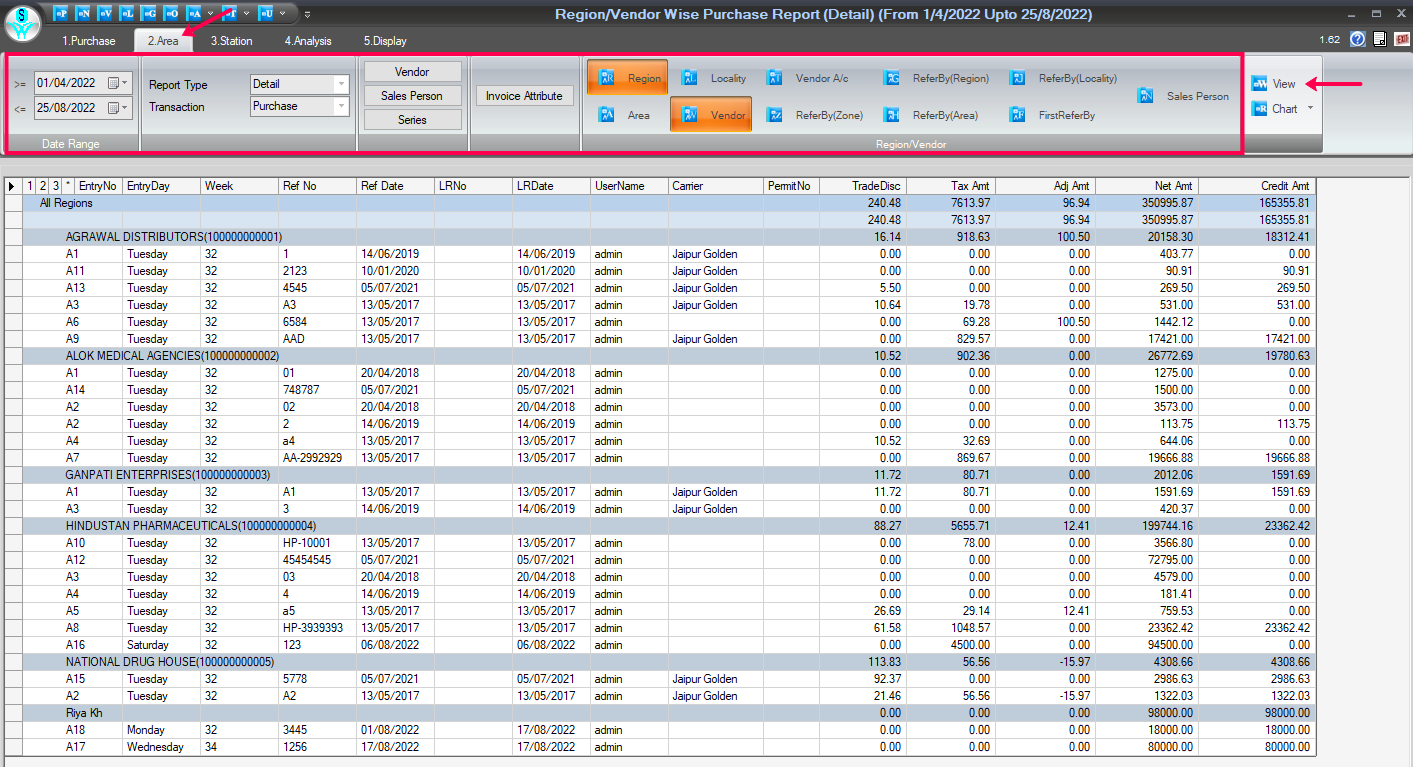Click the Credit Amt column header
The width and height of the screenshot is (1413, 767).
(x=1256, y=186)
